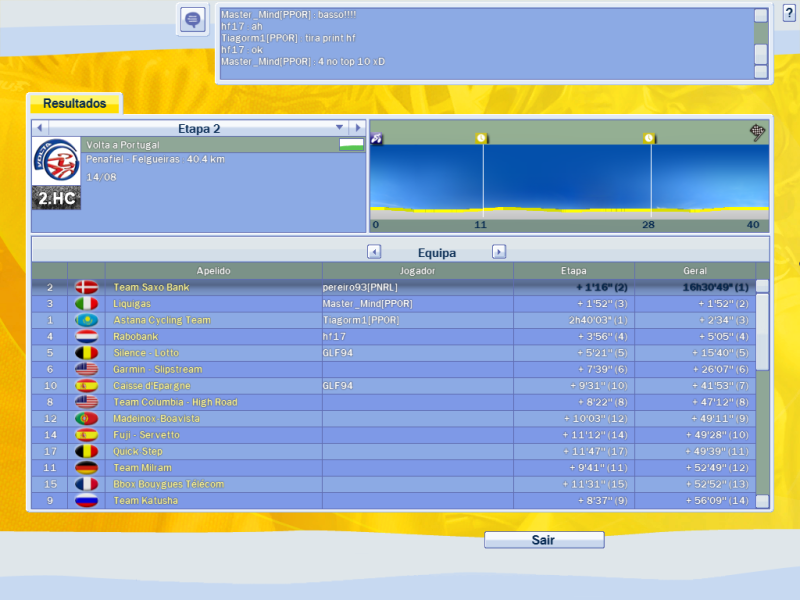Click the Portugal flag for Madeinox-Boavista

[x=87, y=418]
